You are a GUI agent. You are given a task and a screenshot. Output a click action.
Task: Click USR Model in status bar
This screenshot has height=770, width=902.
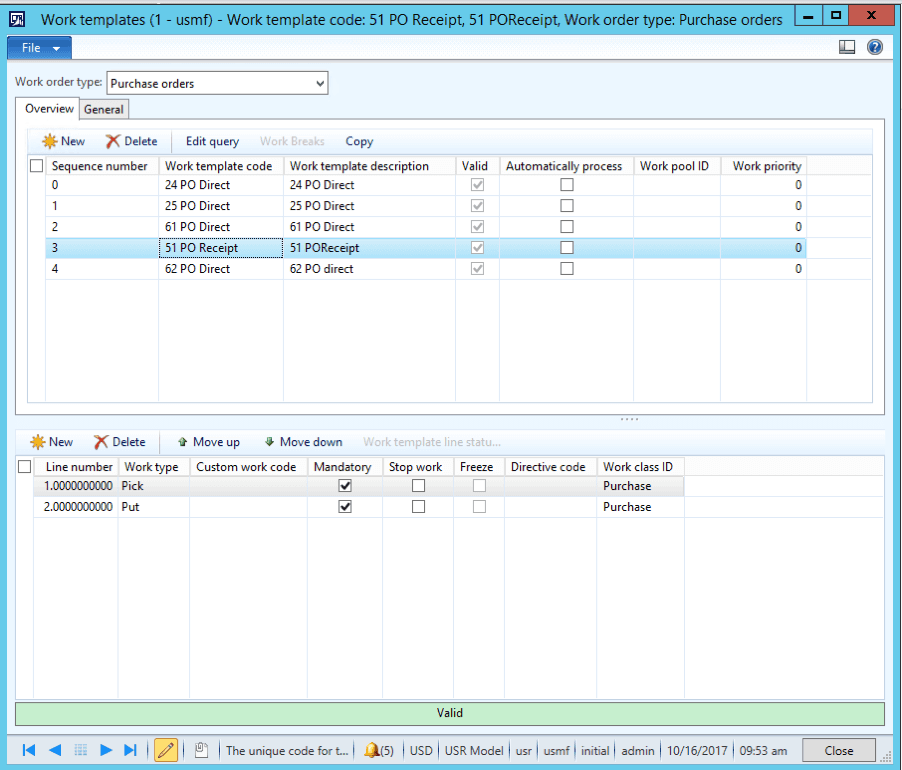click(x=474, y=751)
